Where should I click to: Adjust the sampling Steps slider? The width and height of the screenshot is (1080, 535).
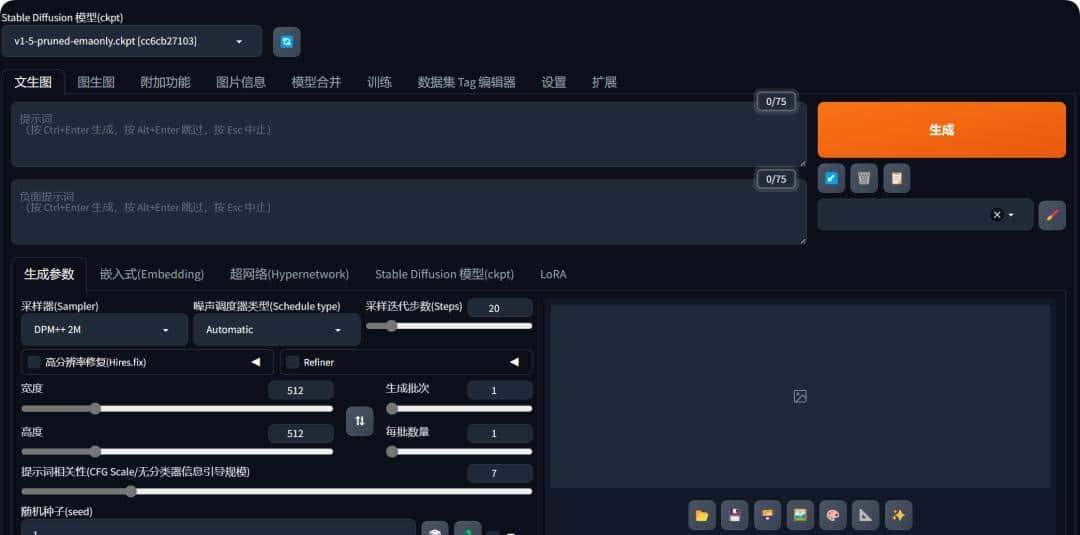tap(449, 326)
